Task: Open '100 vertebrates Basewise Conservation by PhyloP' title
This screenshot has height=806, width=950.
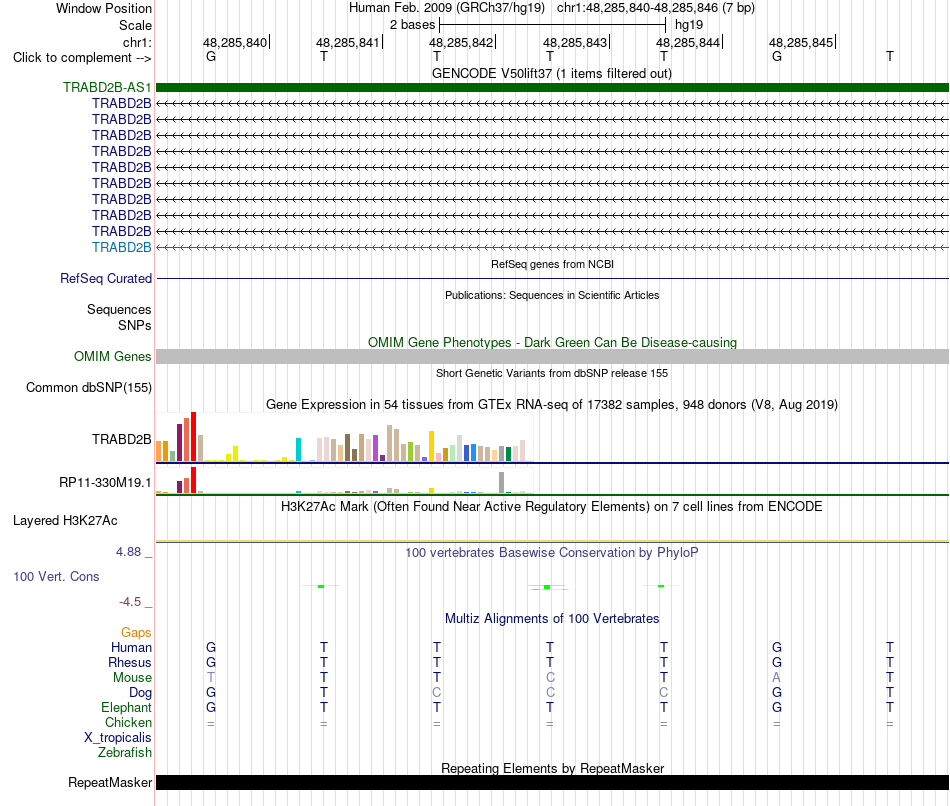Action: pyautogui.click(x=552, y=553)
